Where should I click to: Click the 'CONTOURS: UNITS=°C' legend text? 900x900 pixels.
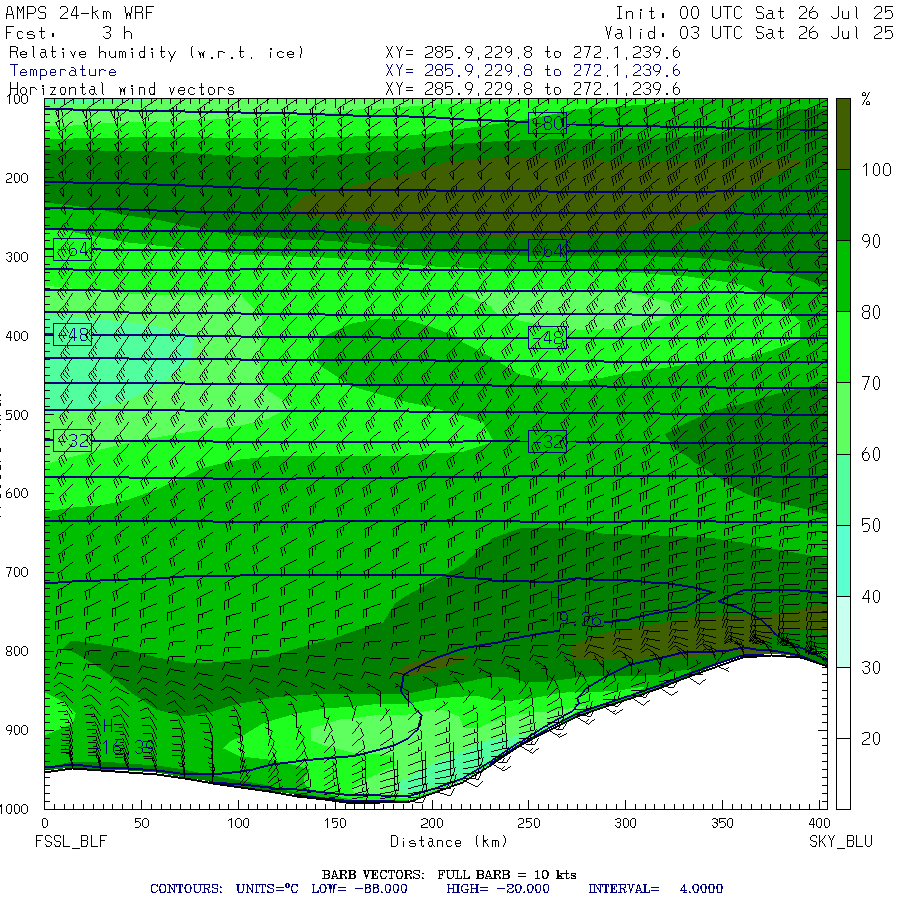[x=224, y=889]
